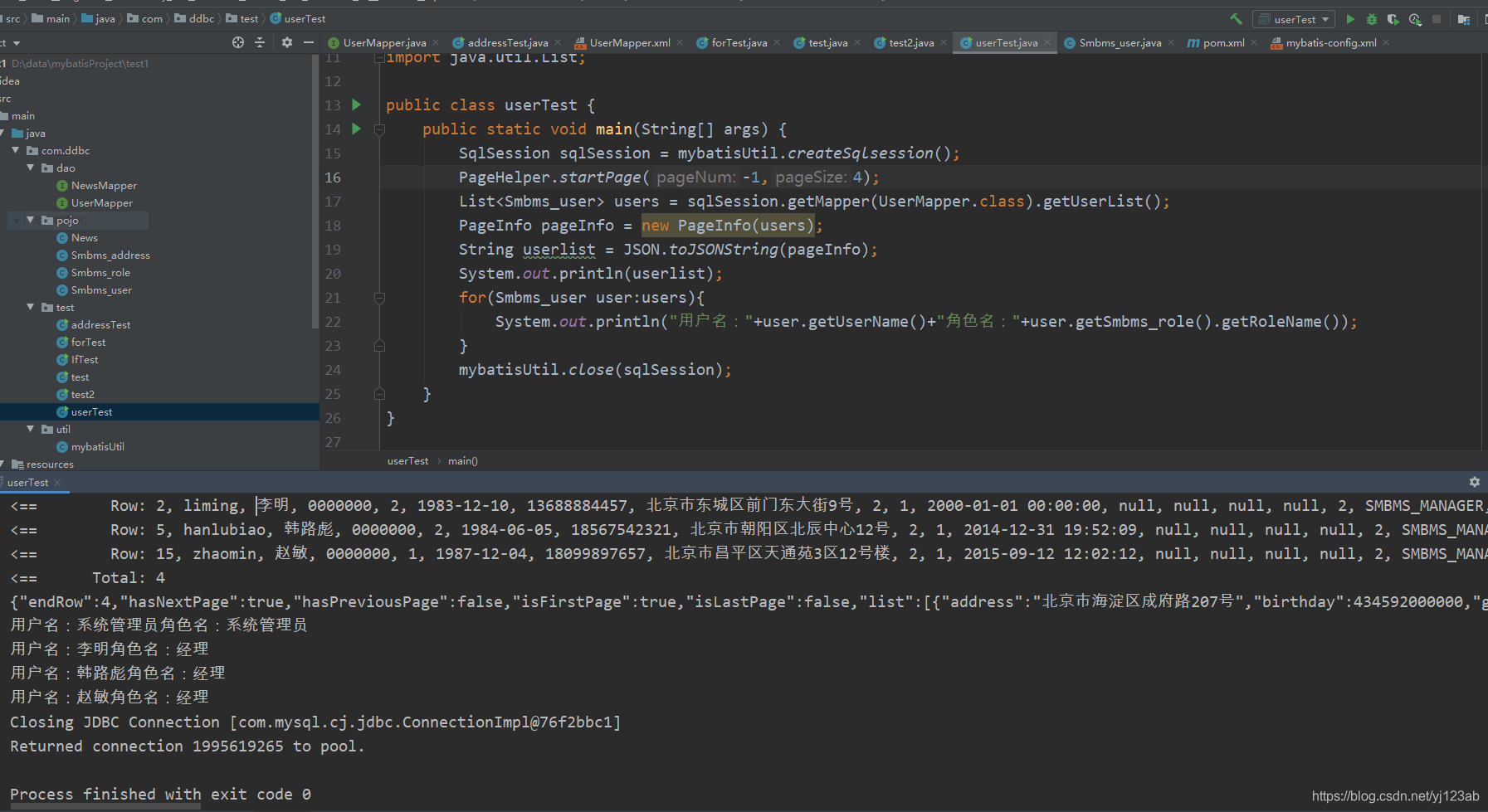
Task: Collapse the dao package
Action: coord(31,168)
